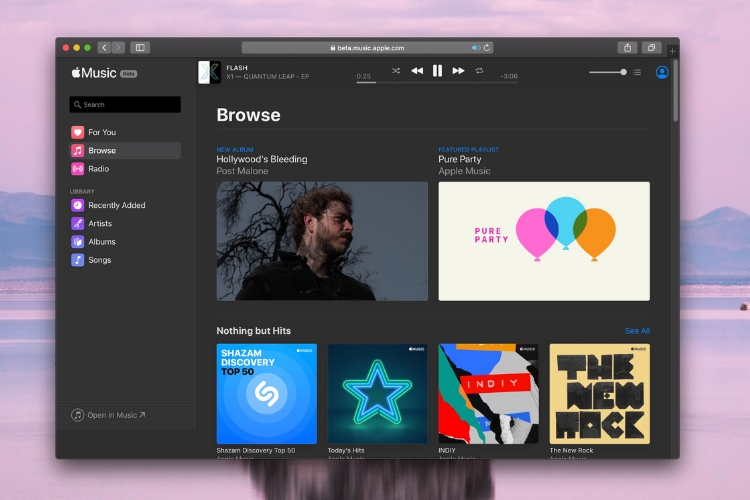Click the Safari back arrow button
Image resolution: width=750 pixels, height=500 pixels.
(104, 47)
